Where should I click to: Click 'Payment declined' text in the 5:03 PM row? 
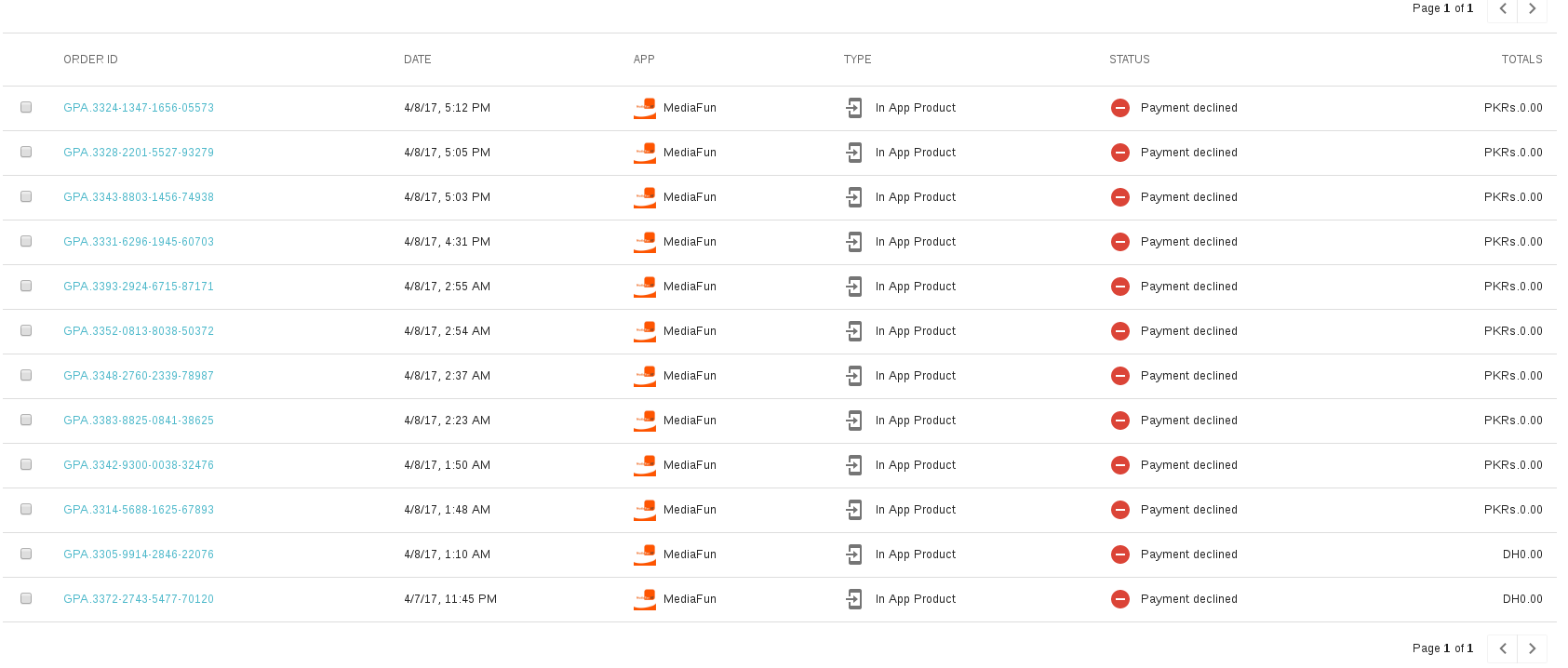(1189, 197)
